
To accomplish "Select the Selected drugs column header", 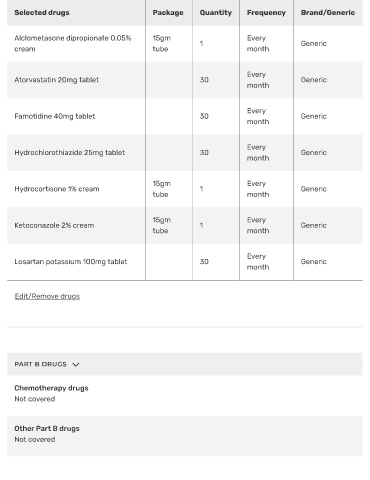I will coord(42,13).
